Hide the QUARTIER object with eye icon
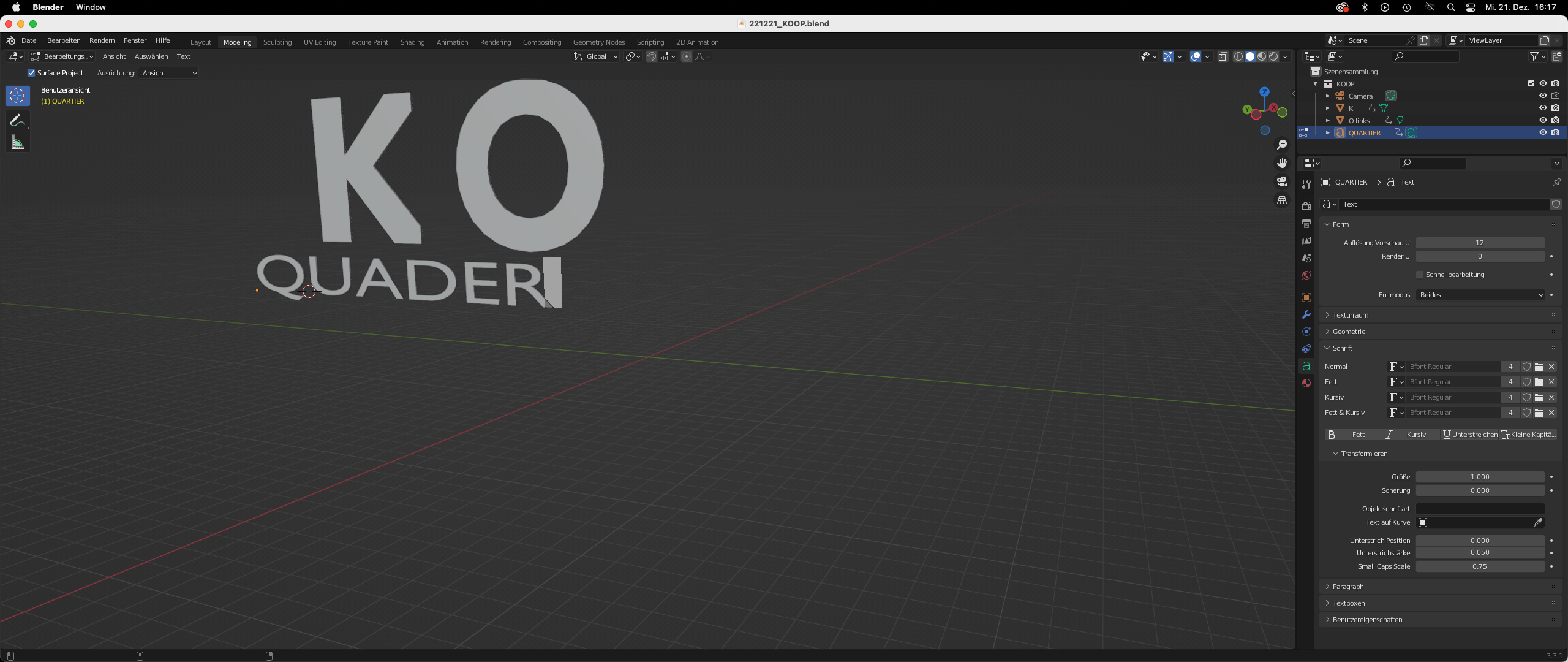 [1543, 132]
